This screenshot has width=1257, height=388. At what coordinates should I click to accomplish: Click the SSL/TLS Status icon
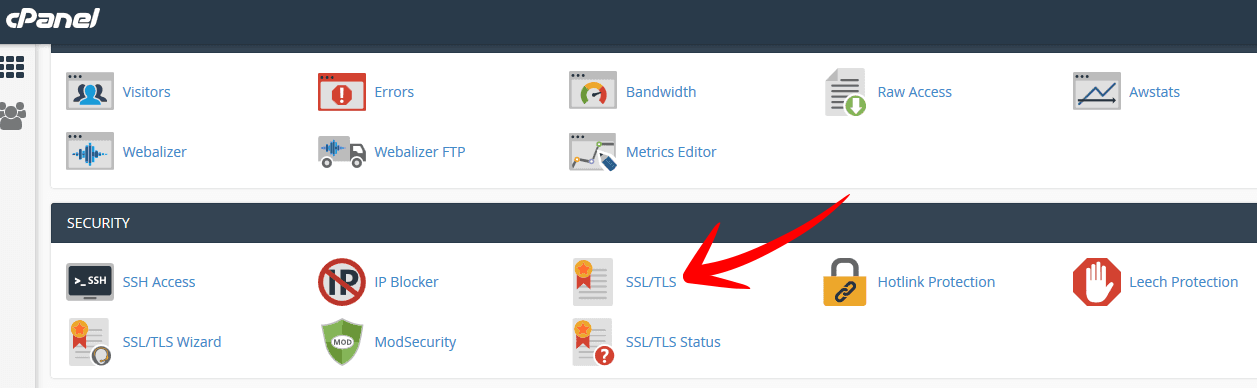[593, 342]
